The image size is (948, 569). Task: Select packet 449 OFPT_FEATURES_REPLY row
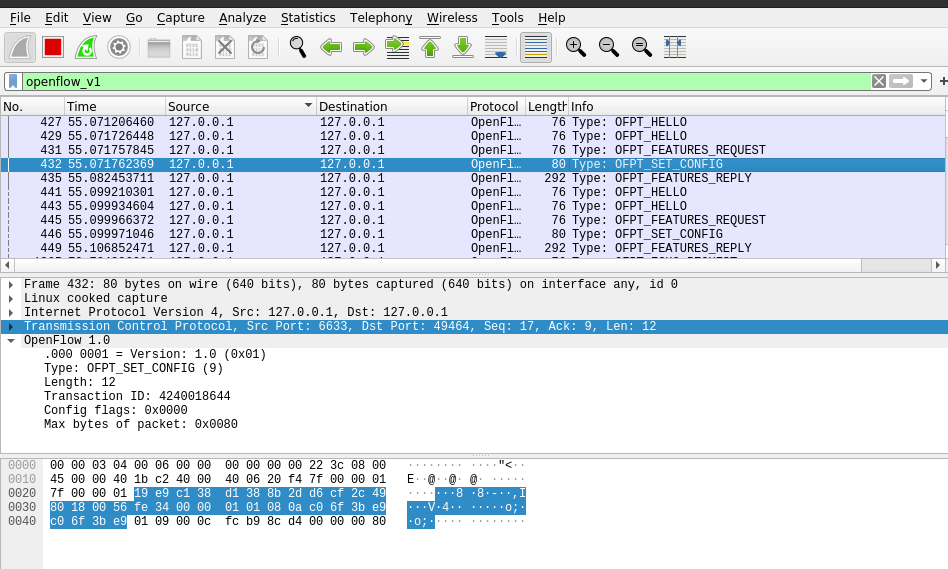[473, 248]
